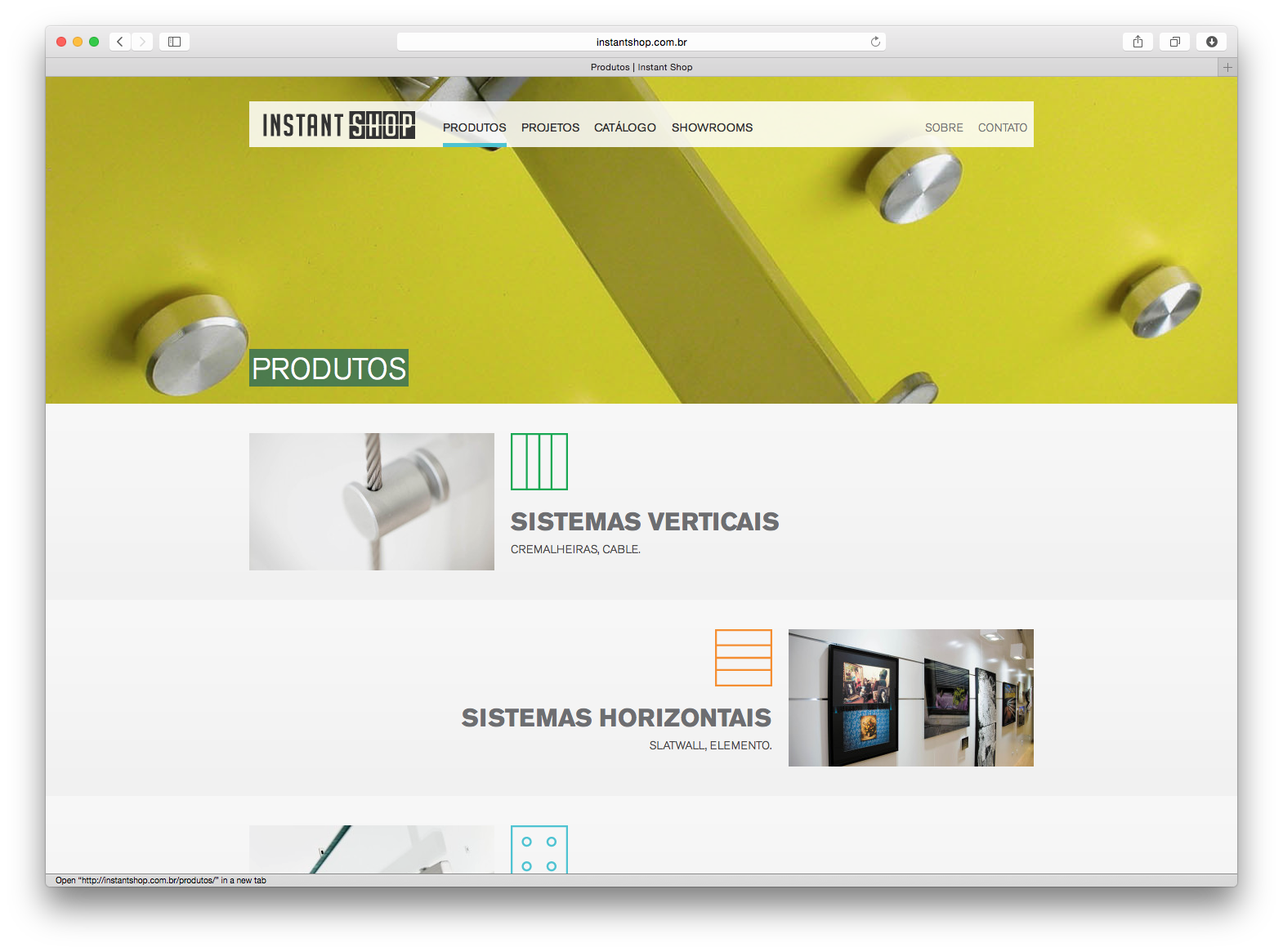Go to the CONTATO page

pyautogui.click(x=1003, y=127)
